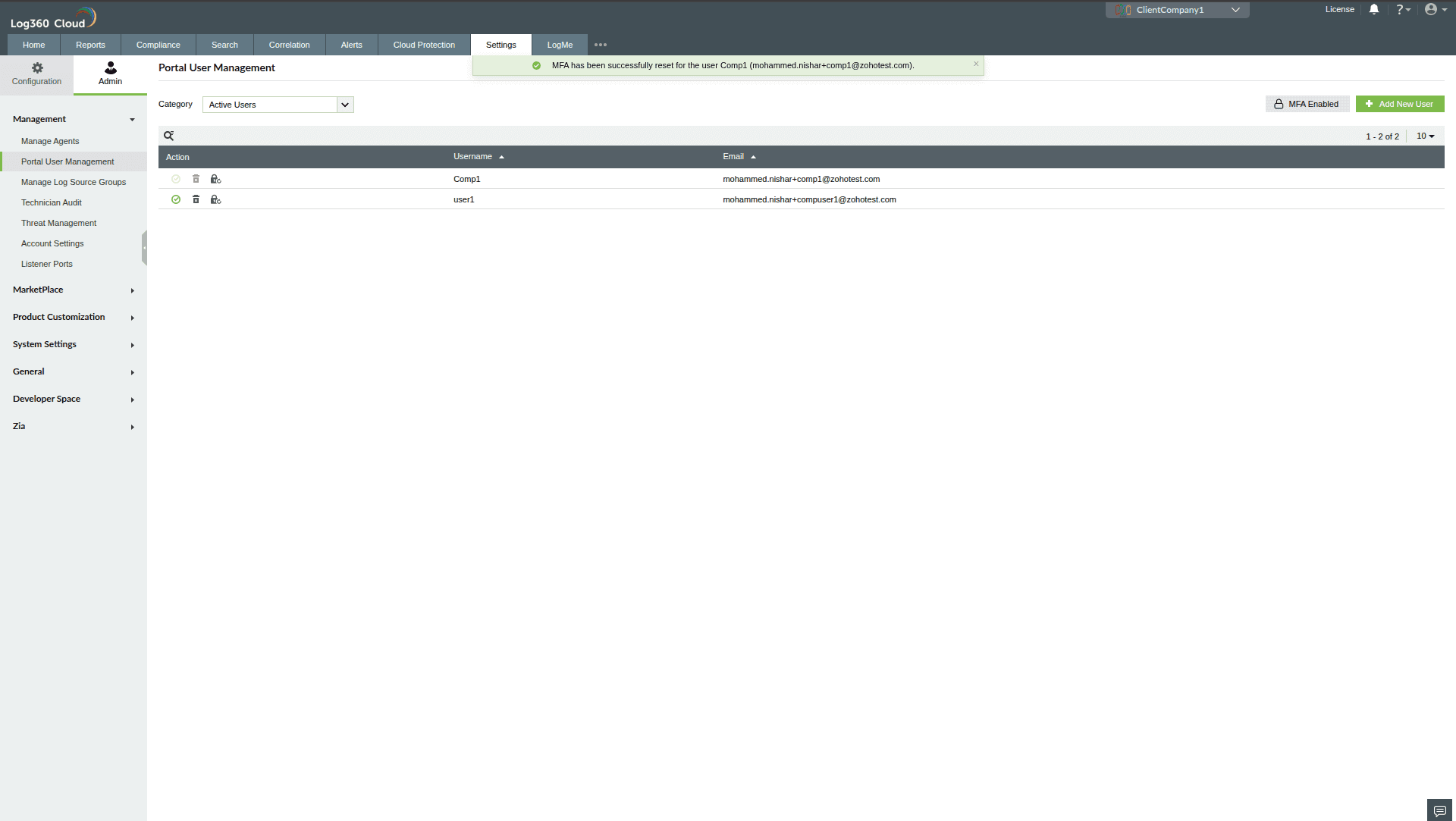This screenshot has width=1456, height=821.
Task: Open the help question-mark menu
Action: point(1402,9)
